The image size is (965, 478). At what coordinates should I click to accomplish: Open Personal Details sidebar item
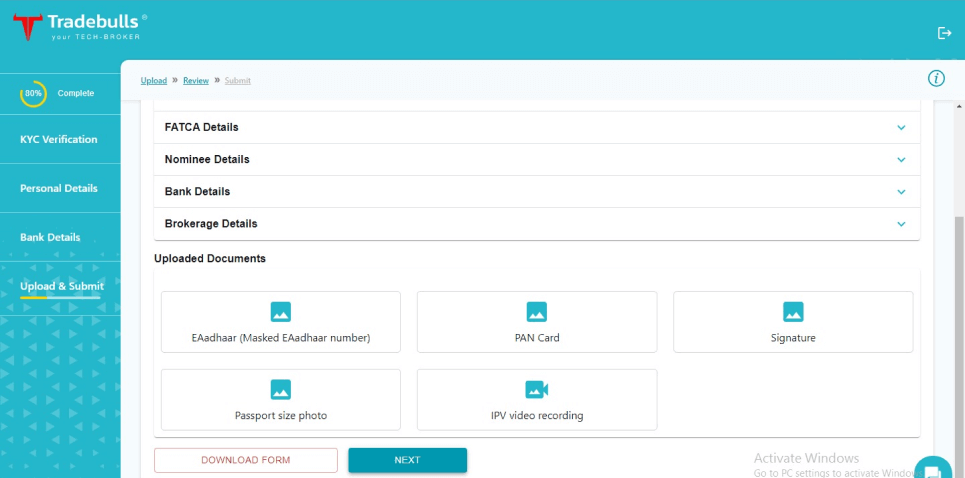(59, 189)
